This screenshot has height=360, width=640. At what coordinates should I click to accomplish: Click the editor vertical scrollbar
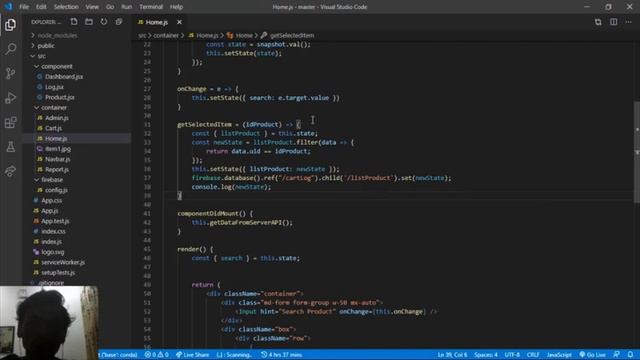coord(637,151)
